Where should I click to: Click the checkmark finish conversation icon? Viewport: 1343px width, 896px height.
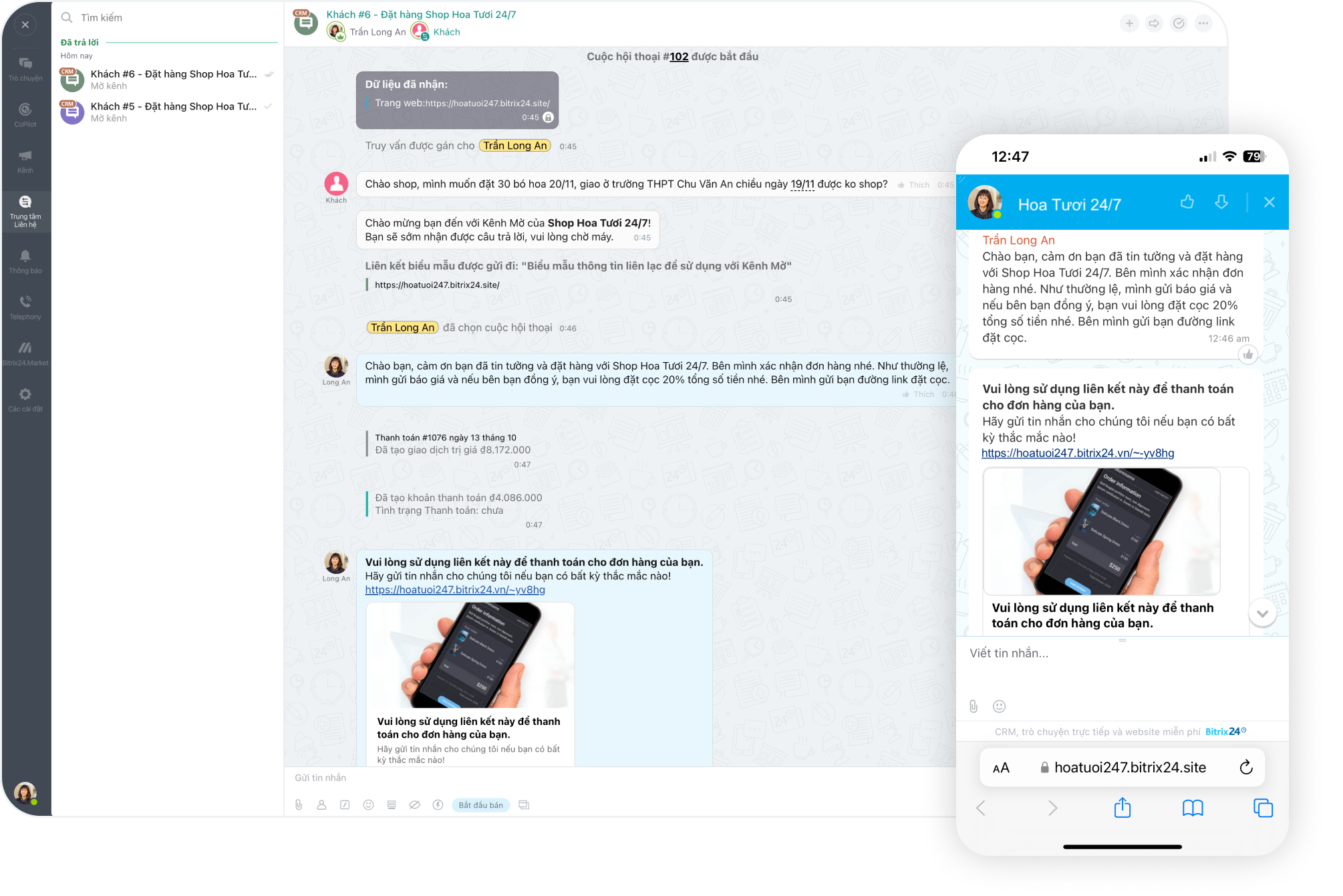pyautogui.click(x=1179, y=23)
